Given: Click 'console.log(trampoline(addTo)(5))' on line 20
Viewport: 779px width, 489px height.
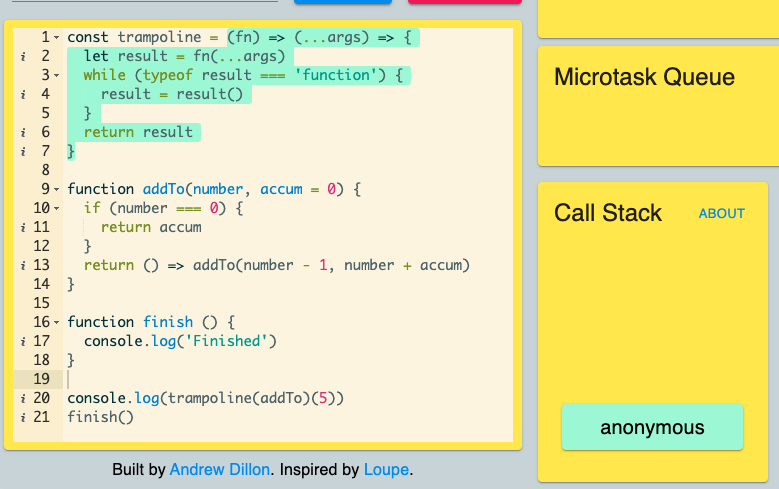Looking at the screenshot, I should tap(205, 398).
